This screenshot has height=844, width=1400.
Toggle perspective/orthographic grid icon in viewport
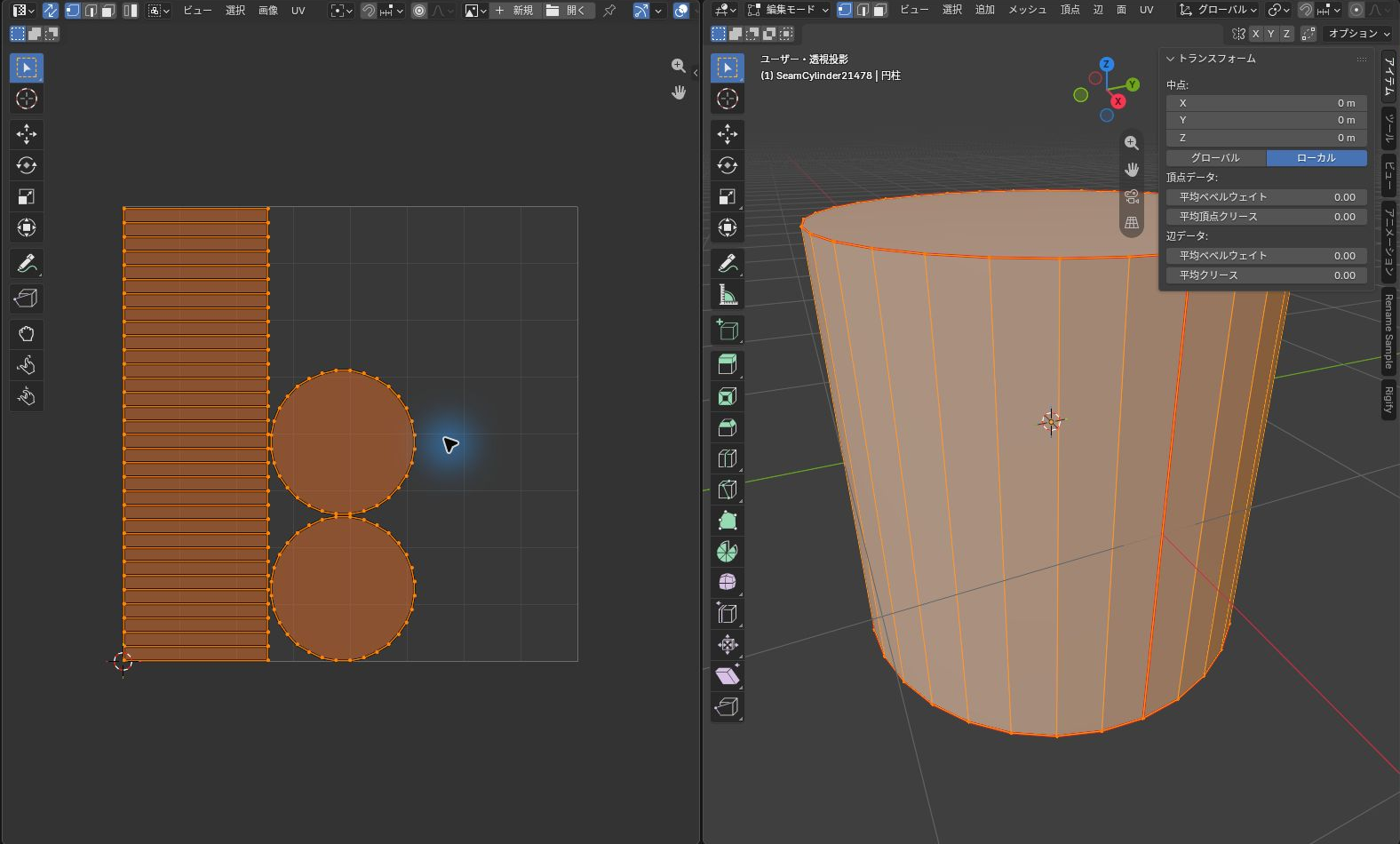[x=1132, y=223]
